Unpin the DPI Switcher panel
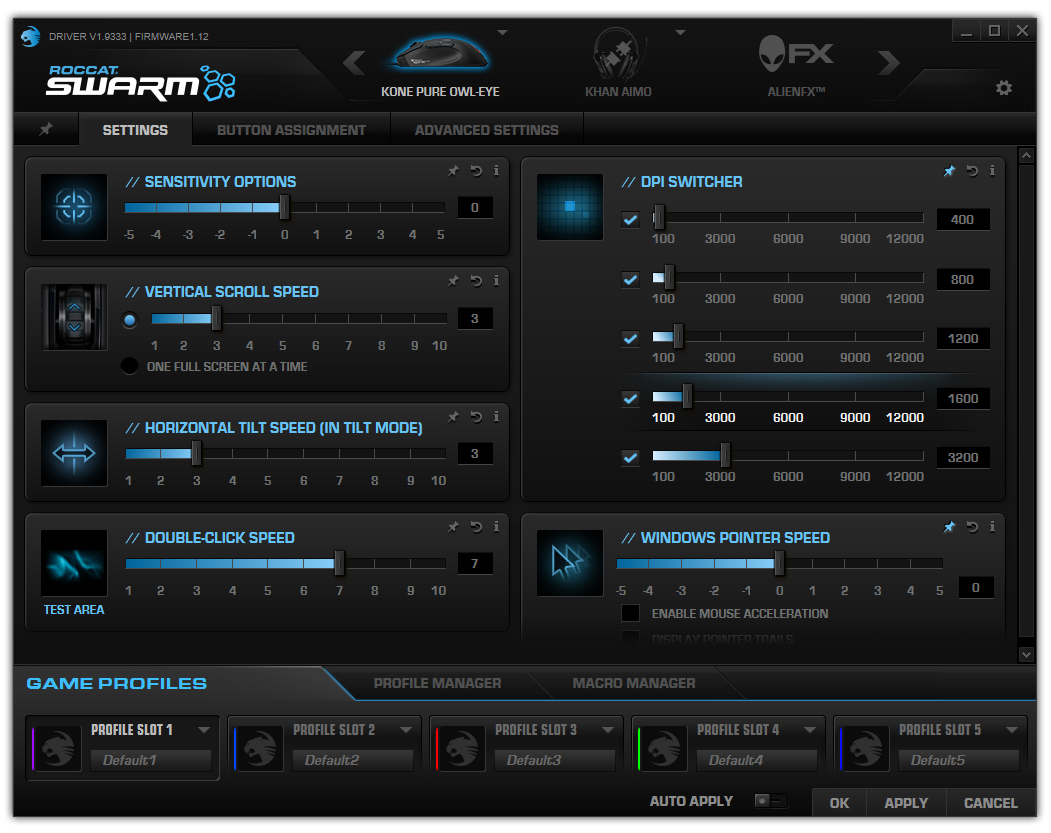1051x833 pixels. pyautogui.click(x=949, y=171)
